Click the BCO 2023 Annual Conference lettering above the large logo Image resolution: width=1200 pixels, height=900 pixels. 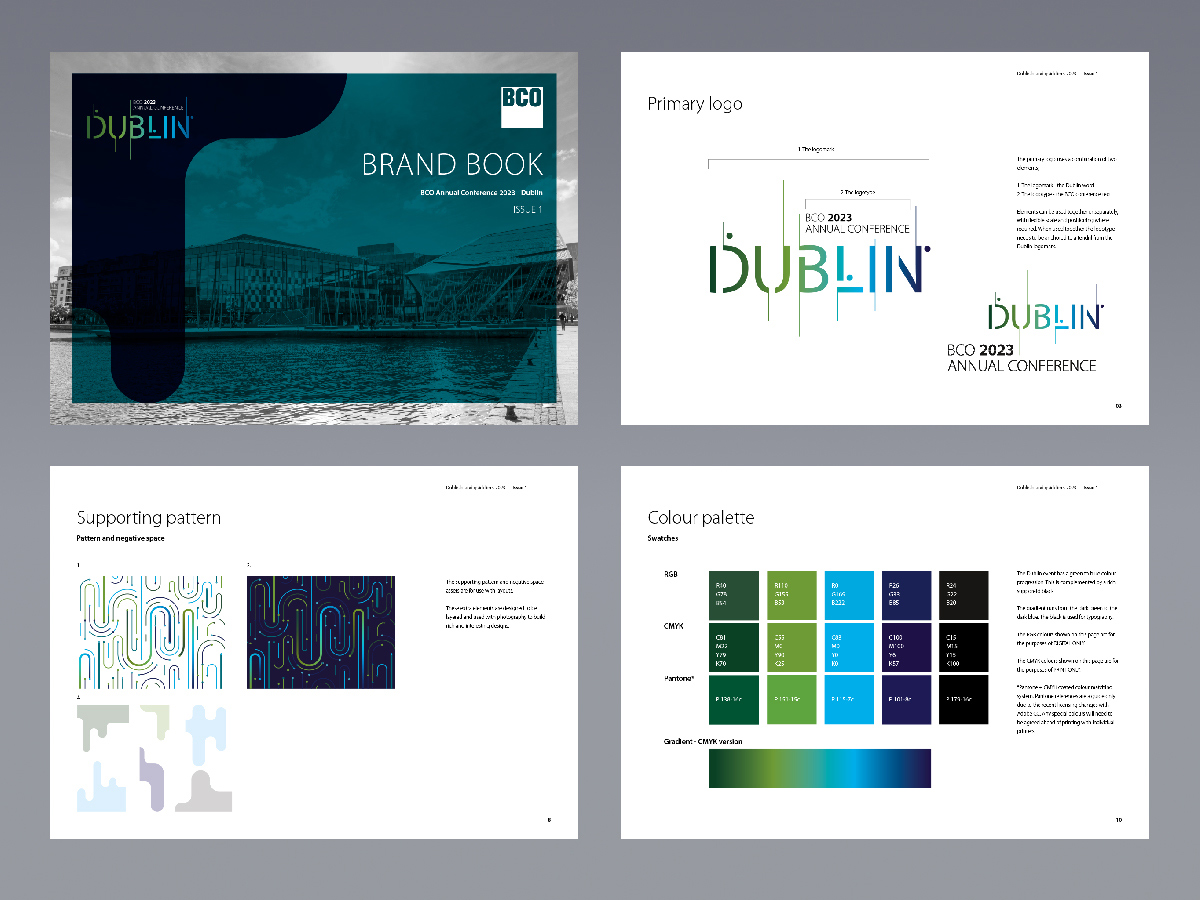point(857,222)
